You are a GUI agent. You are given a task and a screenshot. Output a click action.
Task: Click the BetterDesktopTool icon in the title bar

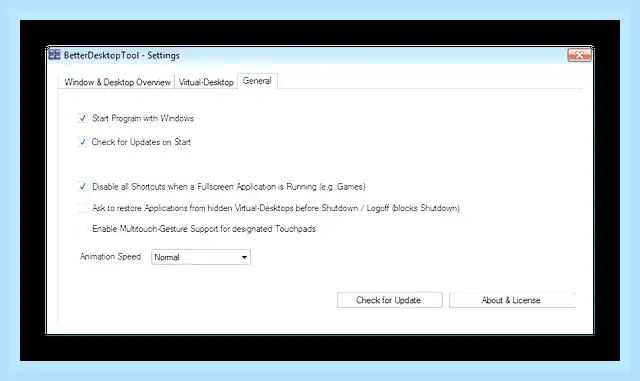click(54, 55)
